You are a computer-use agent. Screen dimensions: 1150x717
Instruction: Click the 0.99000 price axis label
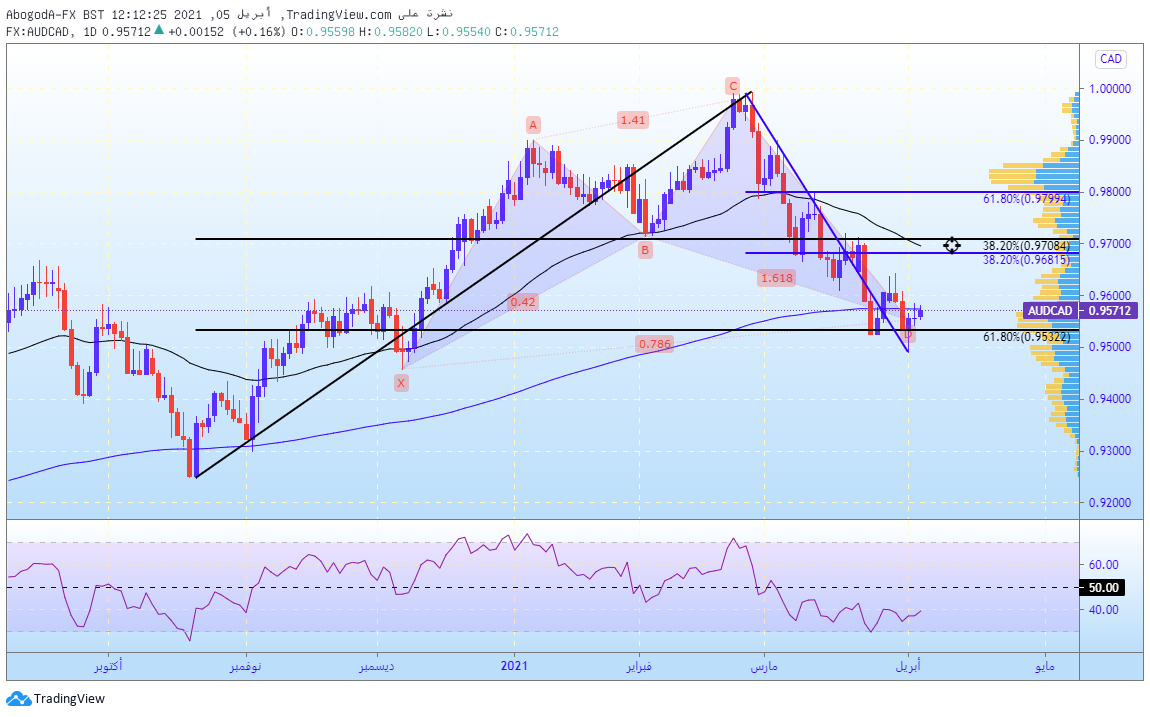(1109, 140)
